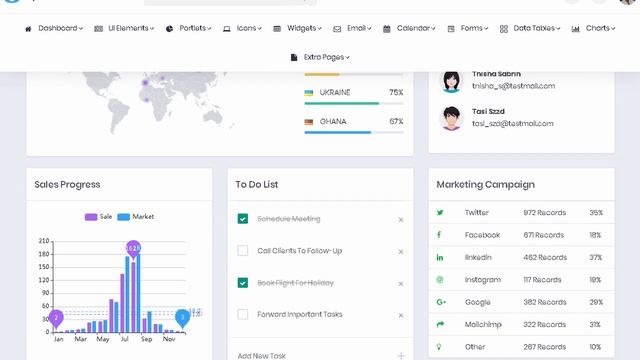Viewport: 640px width, 360px height.
Task: Click the plus icon beside Add New Task
Action: tap(401, 356)
